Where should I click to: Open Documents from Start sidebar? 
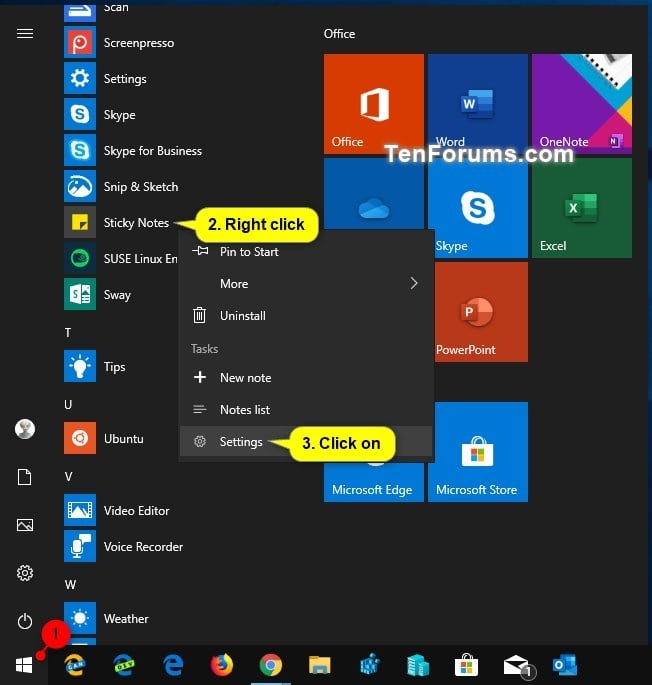[x=24, y=477]
